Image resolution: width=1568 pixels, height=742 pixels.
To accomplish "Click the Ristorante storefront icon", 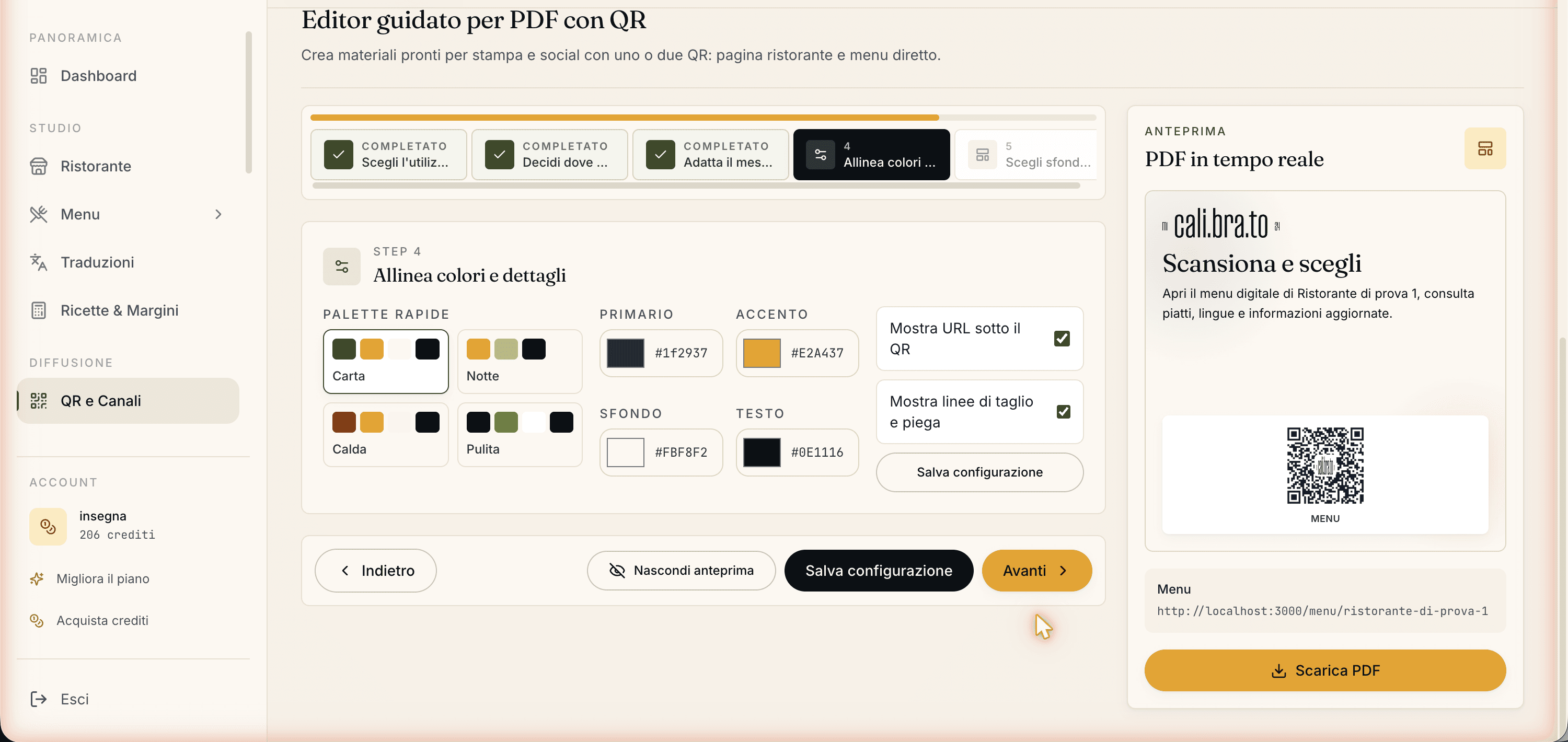I will click(x=38, y=166).
